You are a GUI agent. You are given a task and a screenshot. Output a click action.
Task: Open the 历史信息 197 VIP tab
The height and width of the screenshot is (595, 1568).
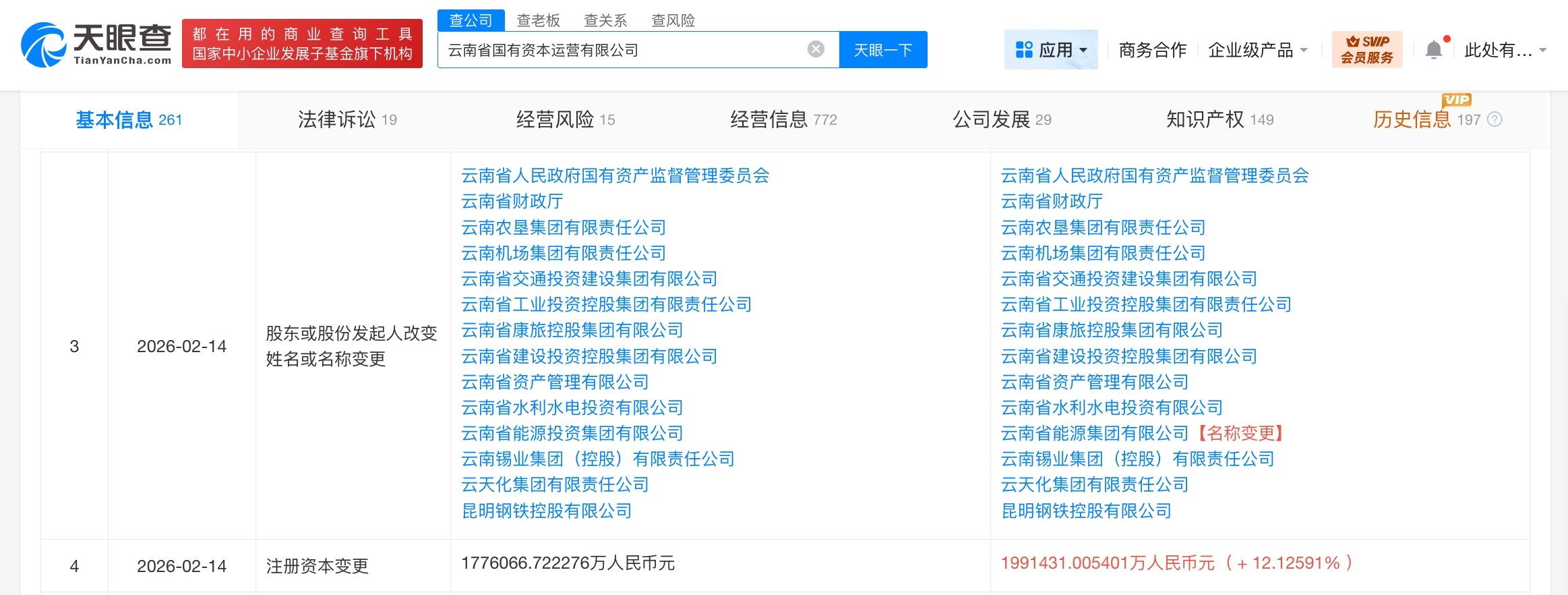point(1426,119)
